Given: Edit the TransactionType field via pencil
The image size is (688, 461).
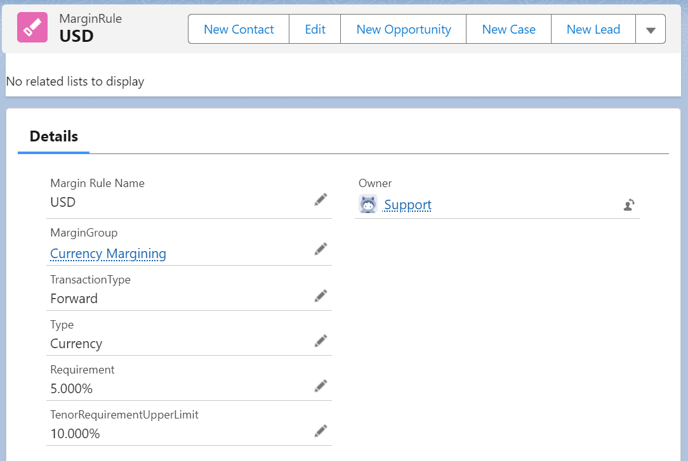Looking at the screenshot, I should point(320,296).
